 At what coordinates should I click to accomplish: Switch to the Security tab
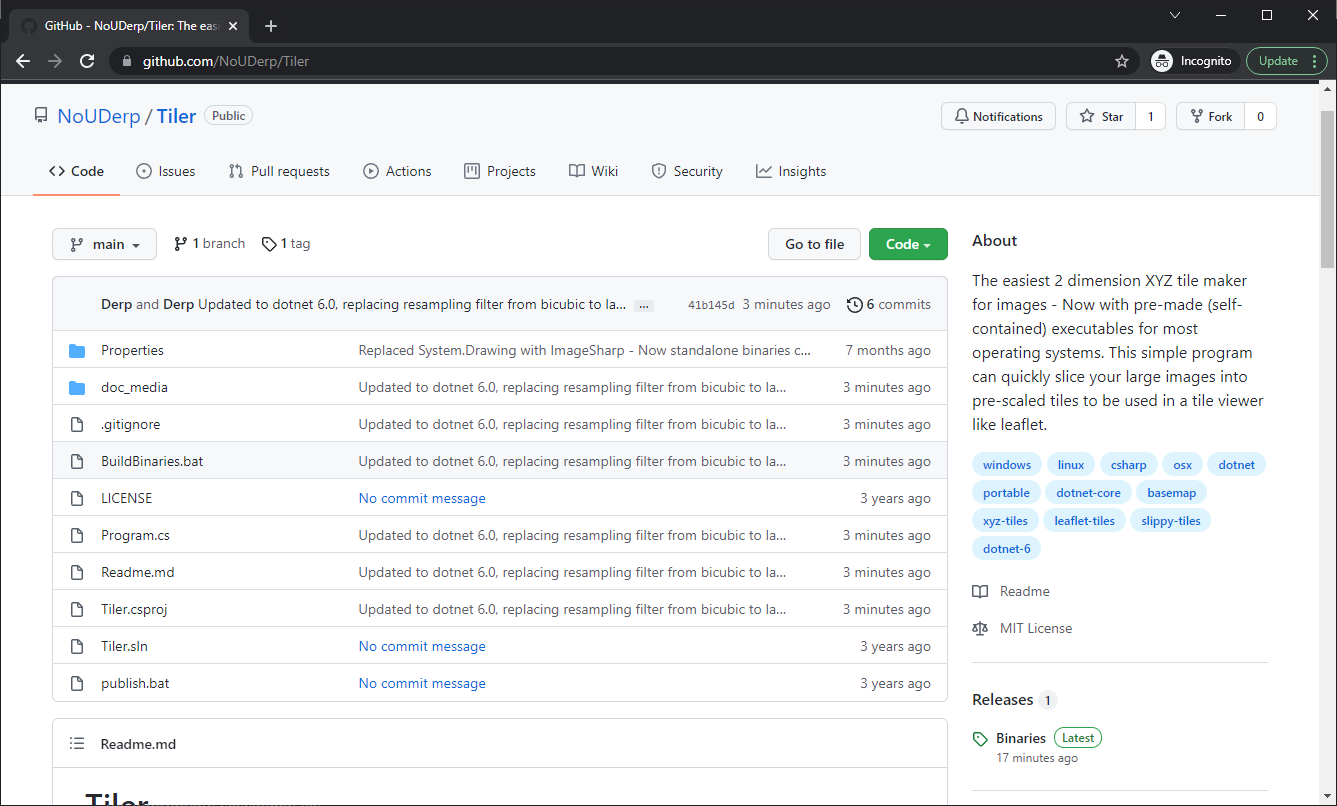[687, 171]
